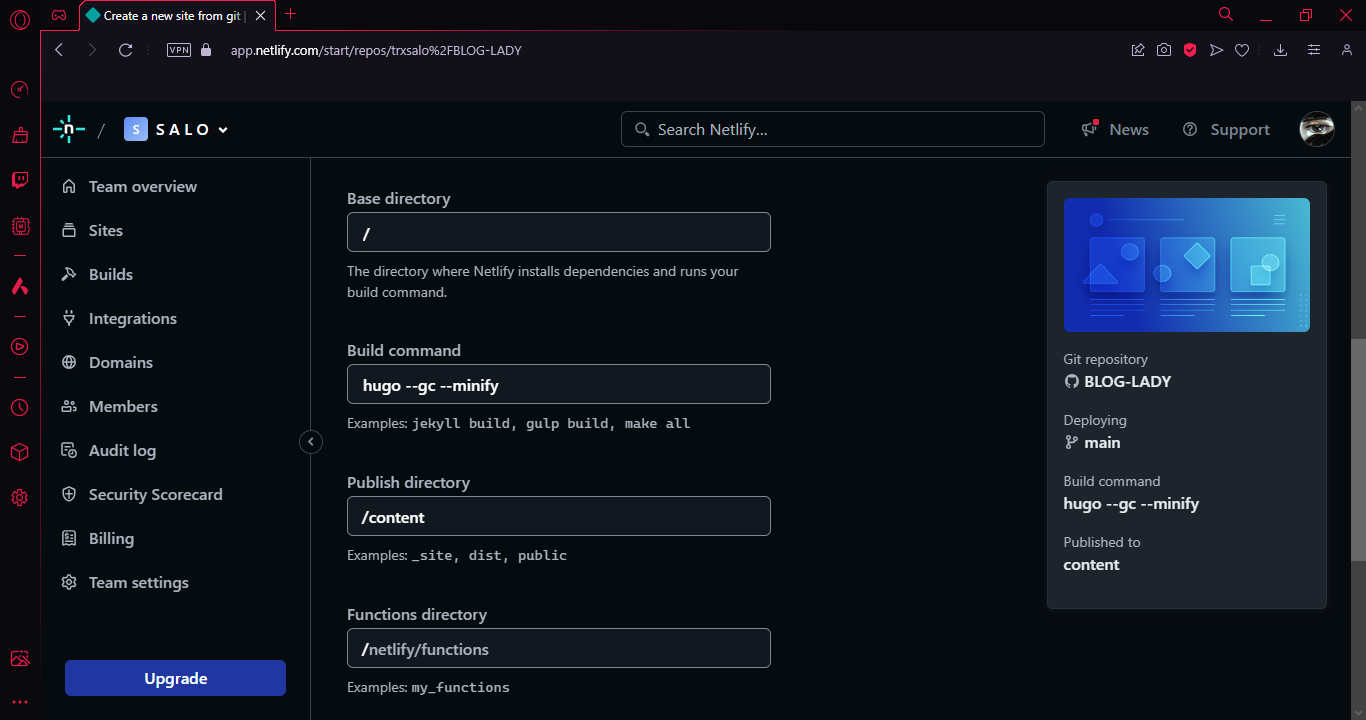
Task: Click the 'BLOG-LADY' repository name
Action: (1128, 381)
